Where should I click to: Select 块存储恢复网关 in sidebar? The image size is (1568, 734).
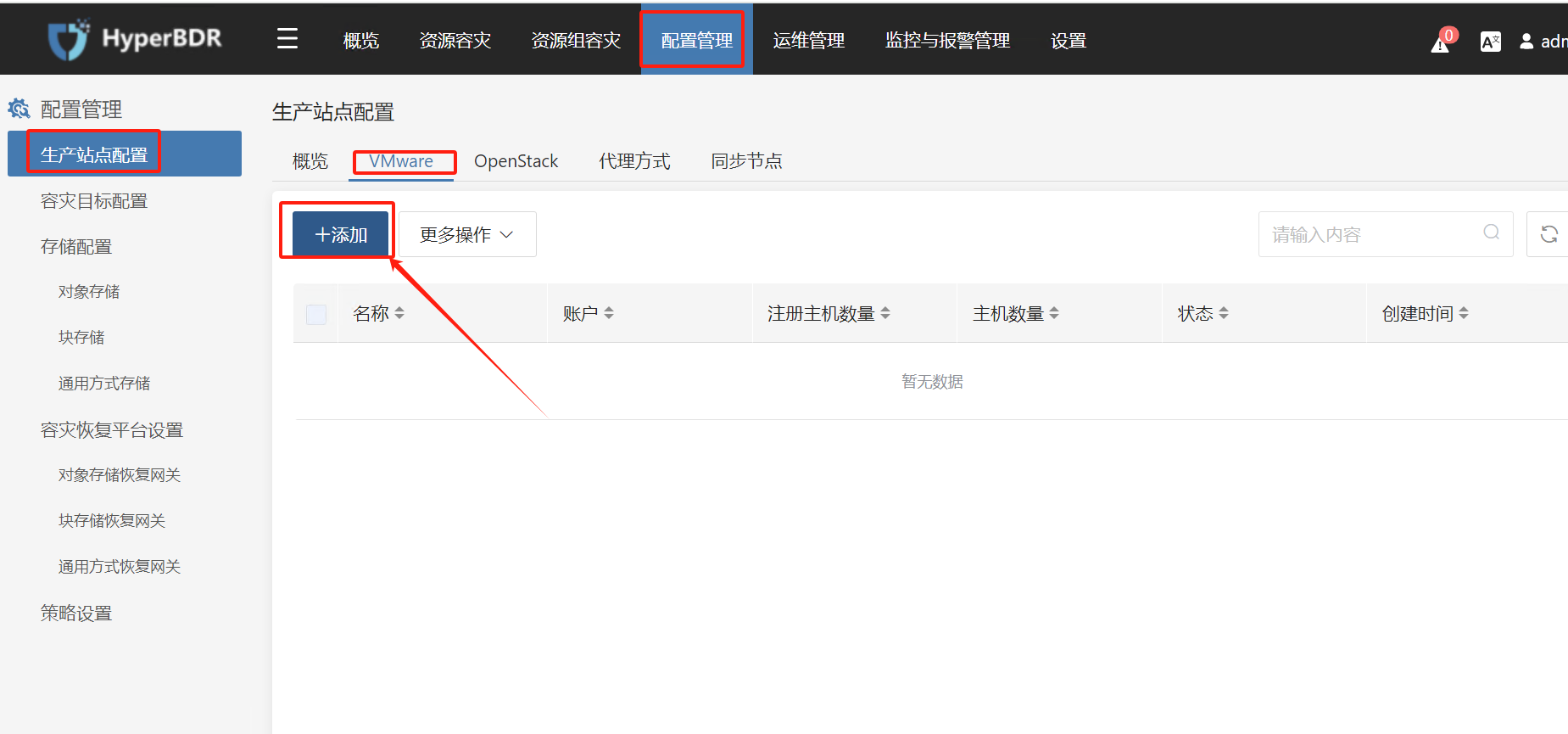pyautogui.click(x=112, y=521)
